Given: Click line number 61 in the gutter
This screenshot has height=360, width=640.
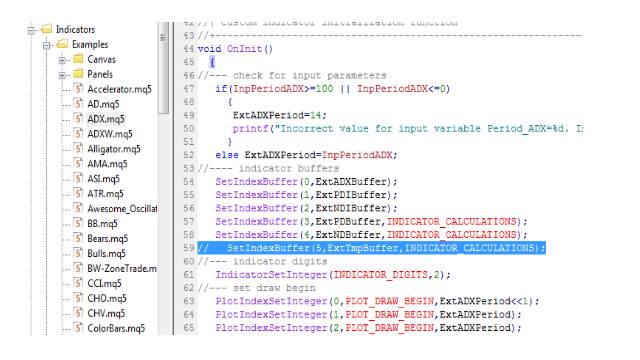Looking at the screenshot, I should click(189, 275).
